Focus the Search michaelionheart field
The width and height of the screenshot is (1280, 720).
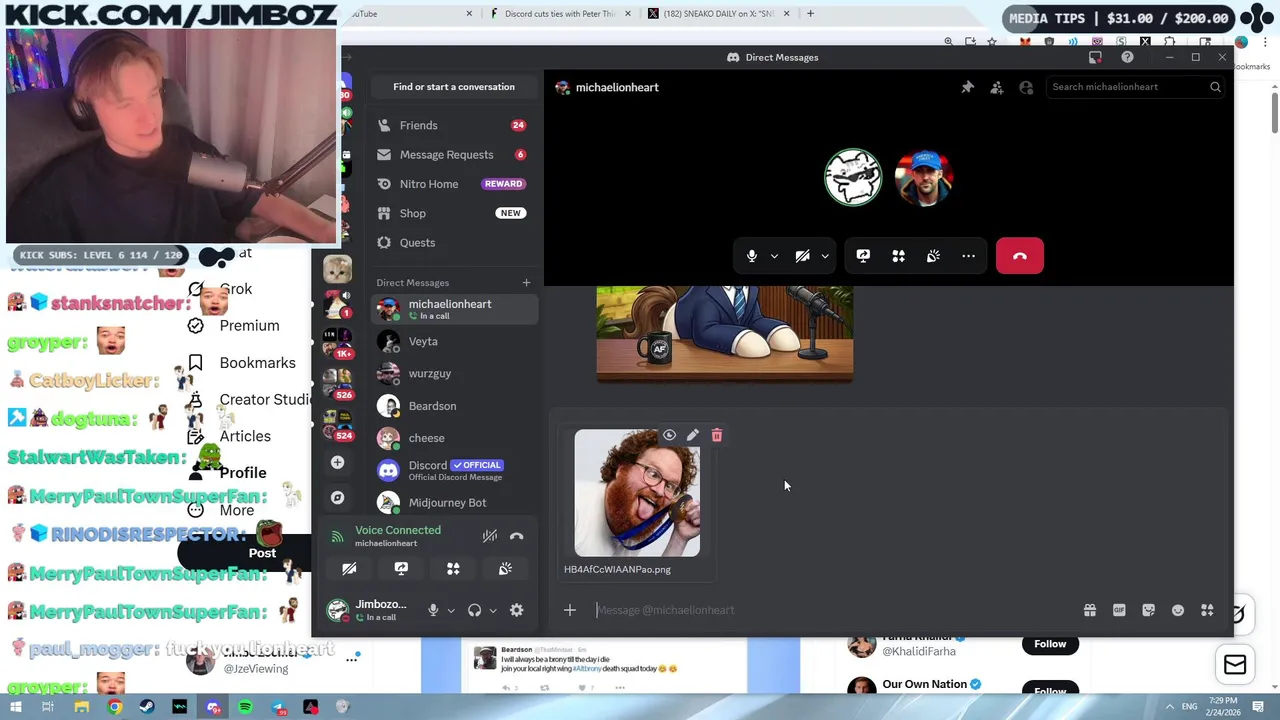(x=1134, y=87)
